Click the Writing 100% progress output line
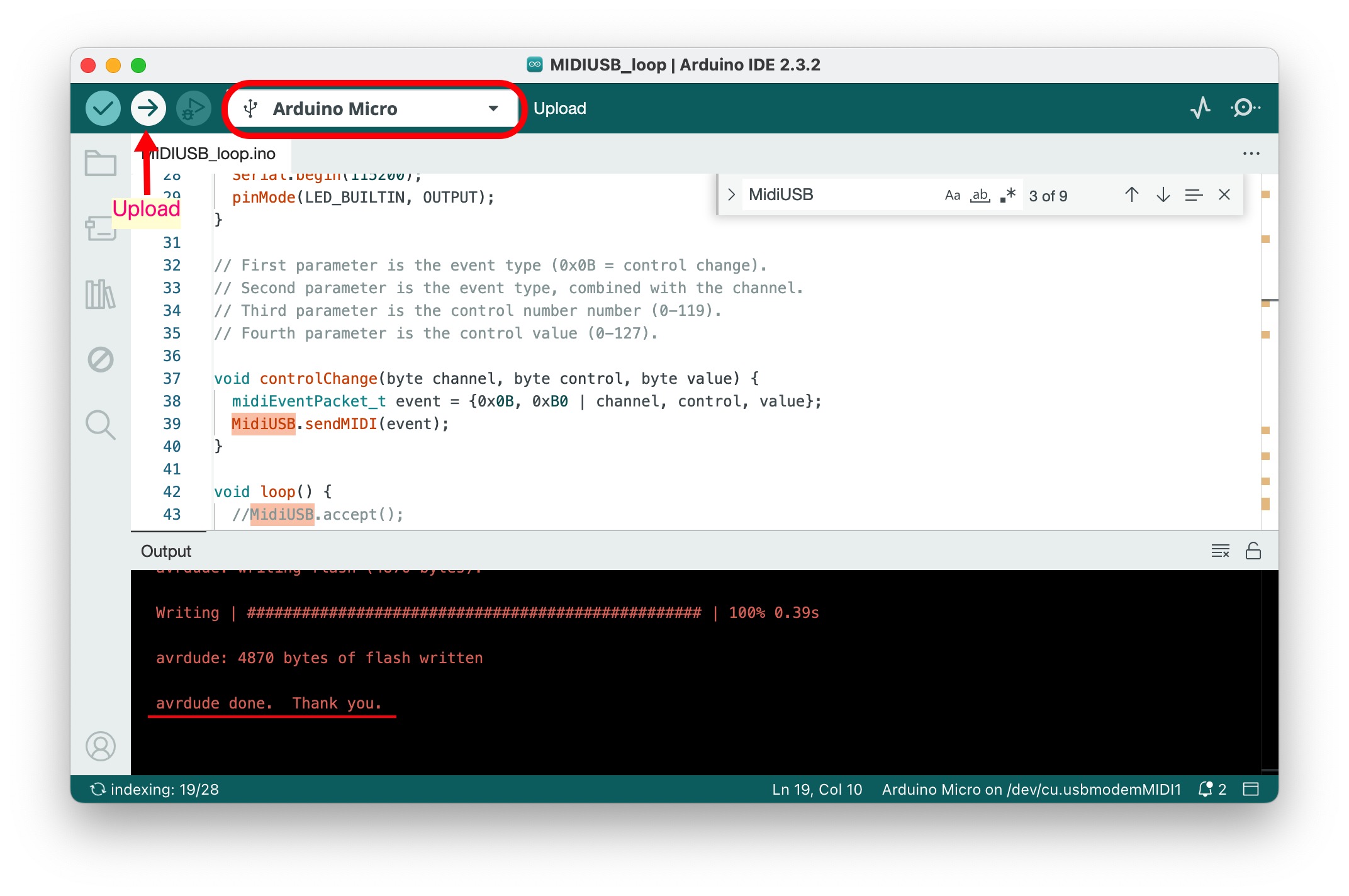Image resolution: width=1349 pixels, height=896 pixels. [x=488, y=612]
